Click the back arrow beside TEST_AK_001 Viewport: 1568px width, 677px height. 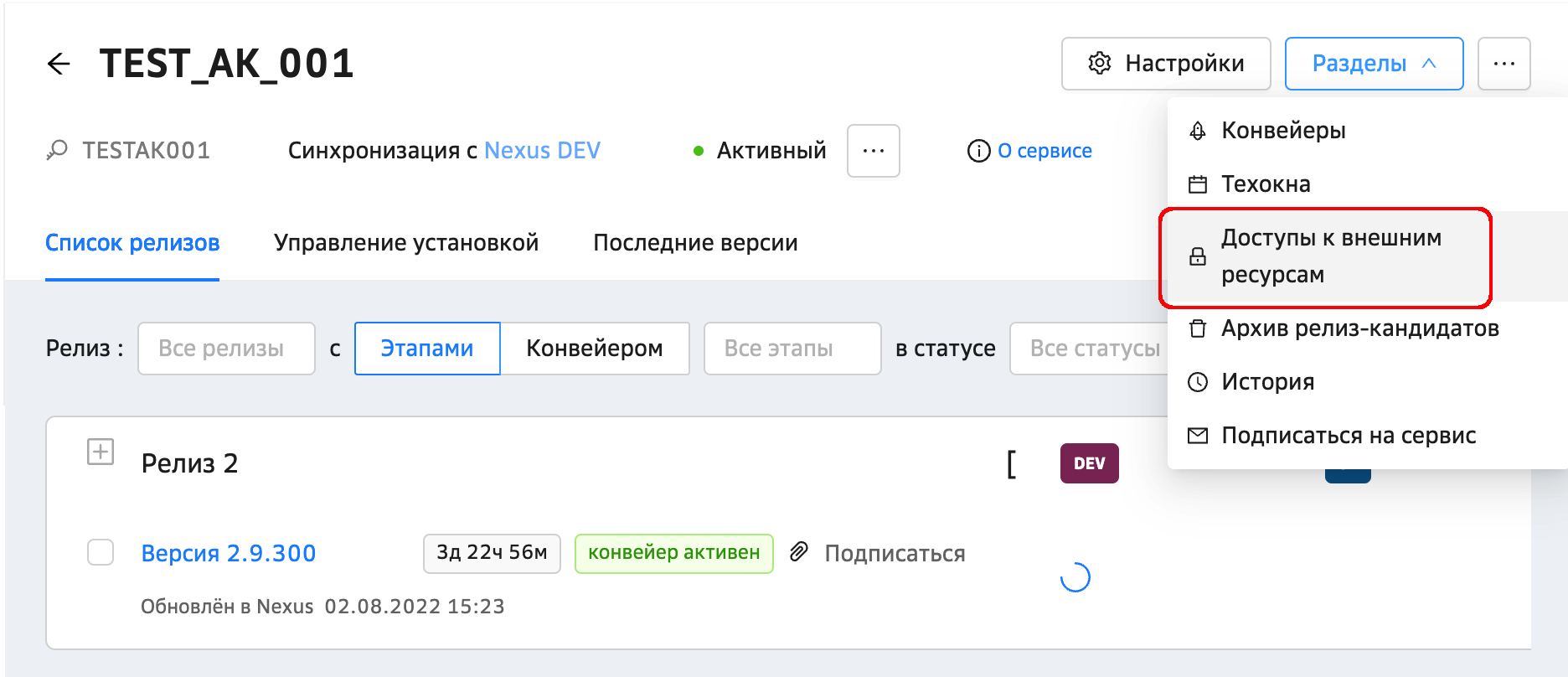pyautogui.click(x=59, y=64)
